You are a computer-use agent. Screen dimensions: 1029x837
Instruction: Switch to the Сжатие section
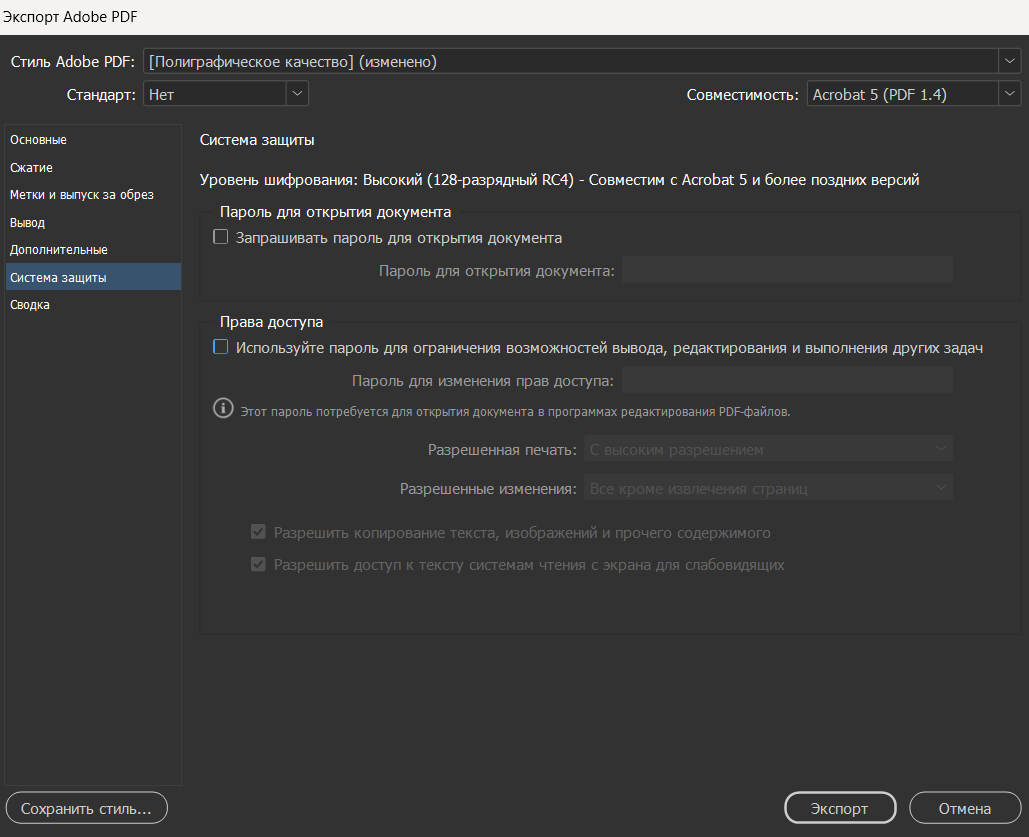click(x=93, y=167)
